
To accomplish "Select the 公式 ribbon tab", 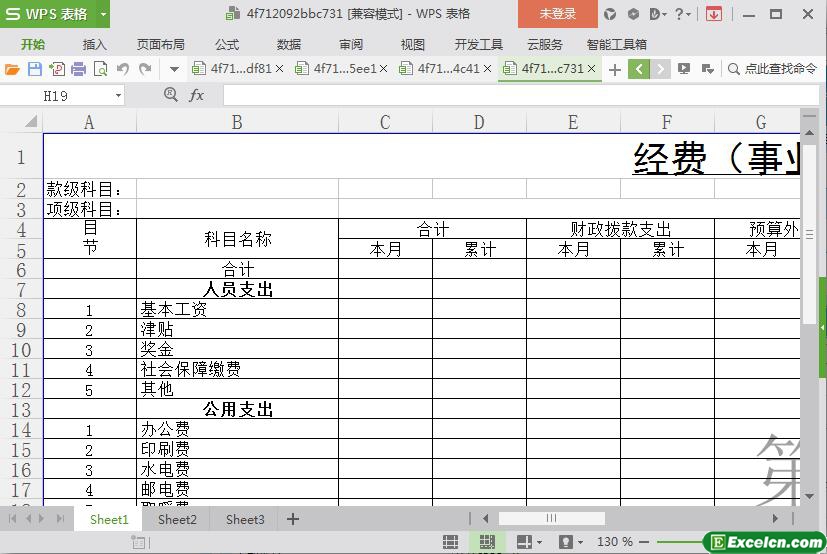I will 227,44.
